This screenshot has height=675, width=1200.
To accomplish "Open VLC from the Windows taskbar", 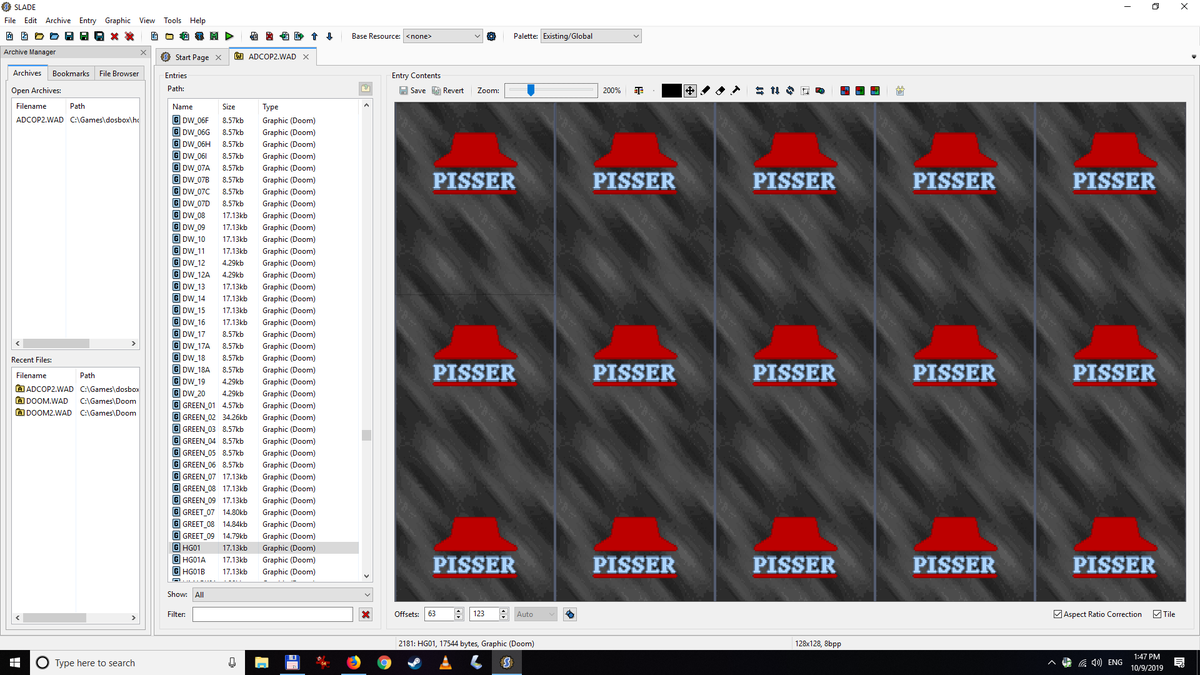I will pyautogui.click(x=445, y=662).
